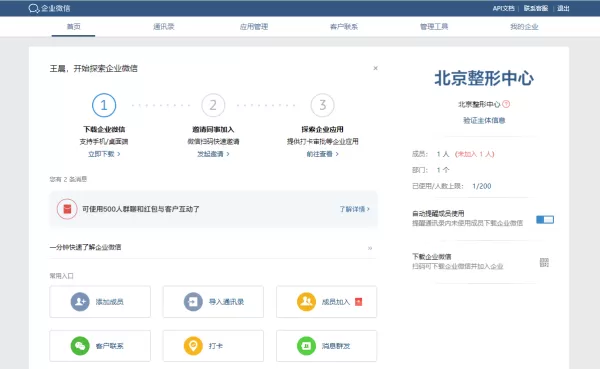Click the 探索企业应用 step title
The width and height of the screenshot is (600, 369).
322,129
